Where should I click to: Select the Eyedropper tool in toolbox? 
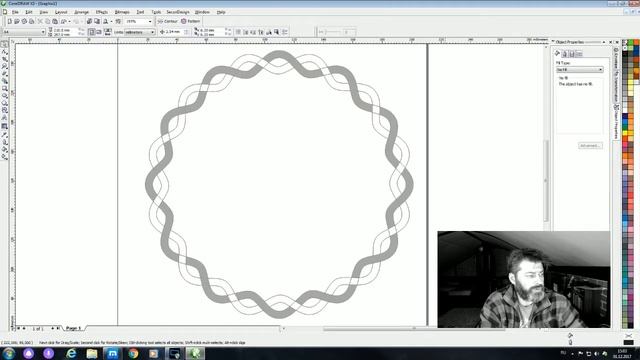[x=4, y=134]
